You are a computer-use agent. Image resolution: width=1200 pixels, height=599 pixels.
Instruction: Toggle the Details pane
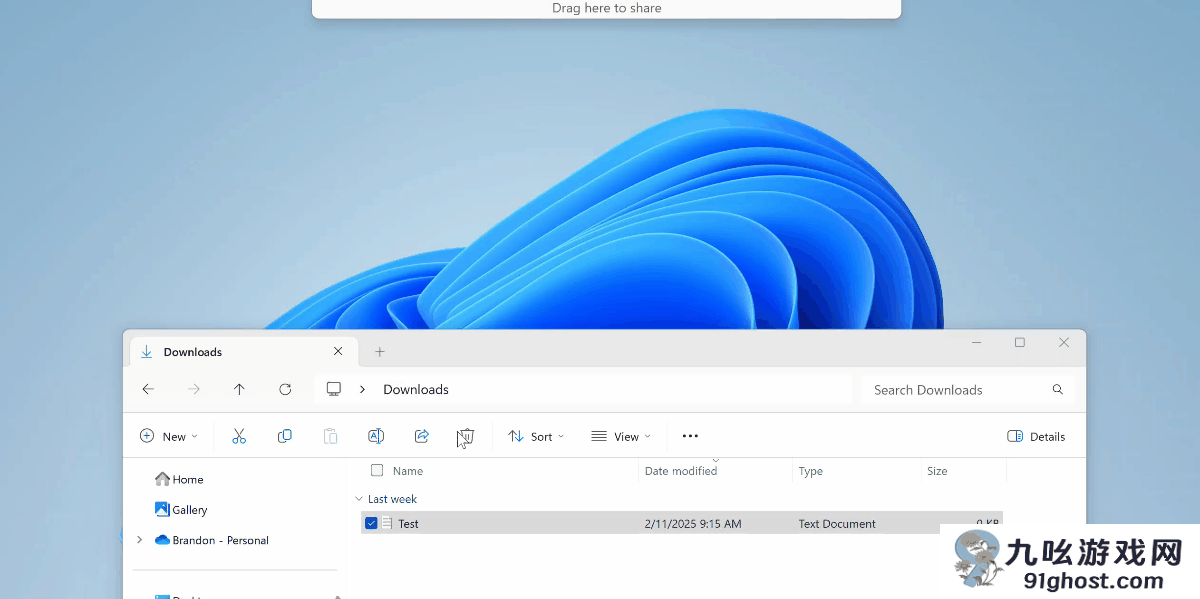1036,436
